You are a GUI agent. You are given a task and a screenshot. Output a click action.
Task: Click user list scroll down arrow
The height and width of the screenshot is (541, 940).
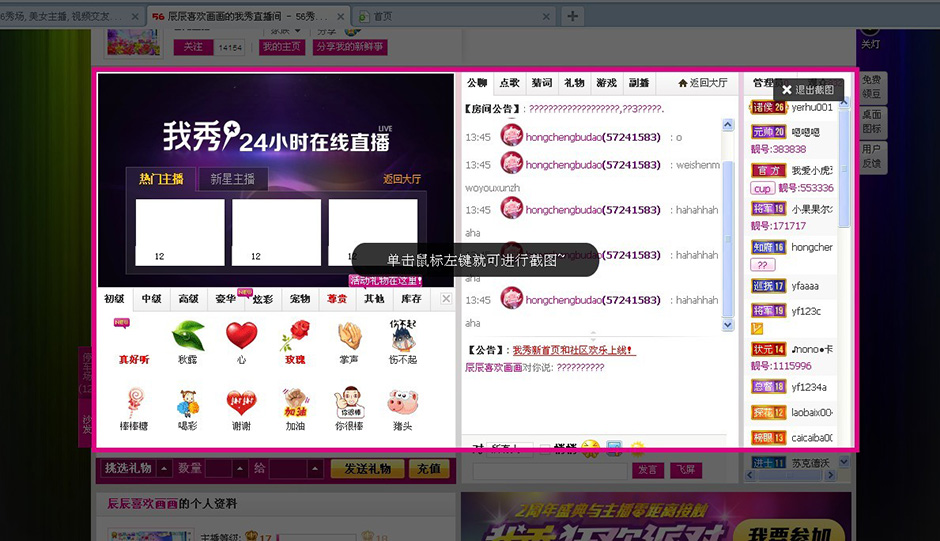[844, 462]
